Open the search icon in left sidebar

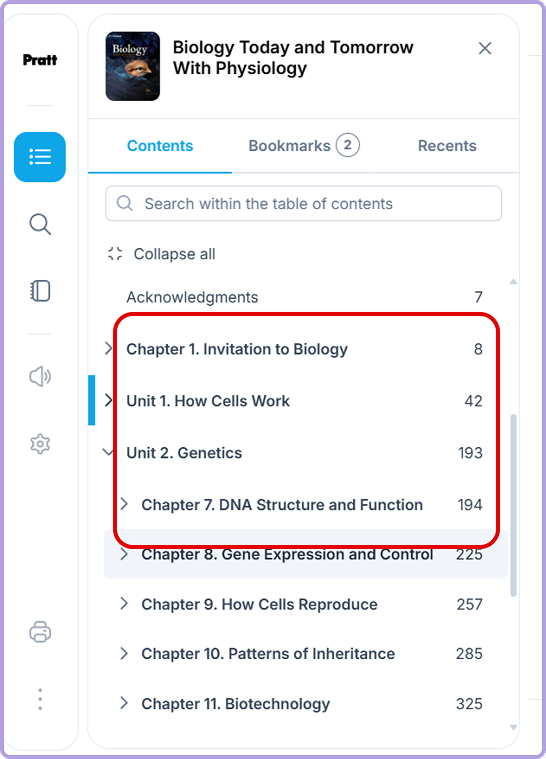point(40,224)
